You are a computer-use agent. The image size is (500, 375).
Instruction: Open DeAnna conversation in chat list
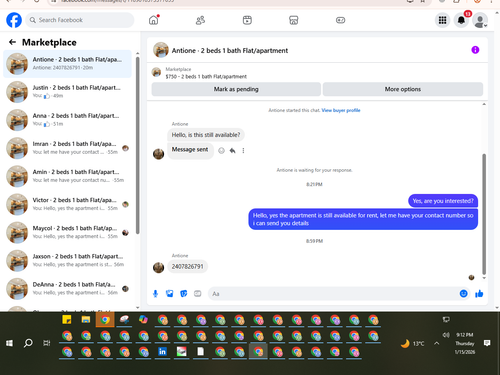[x=68, y=289]
